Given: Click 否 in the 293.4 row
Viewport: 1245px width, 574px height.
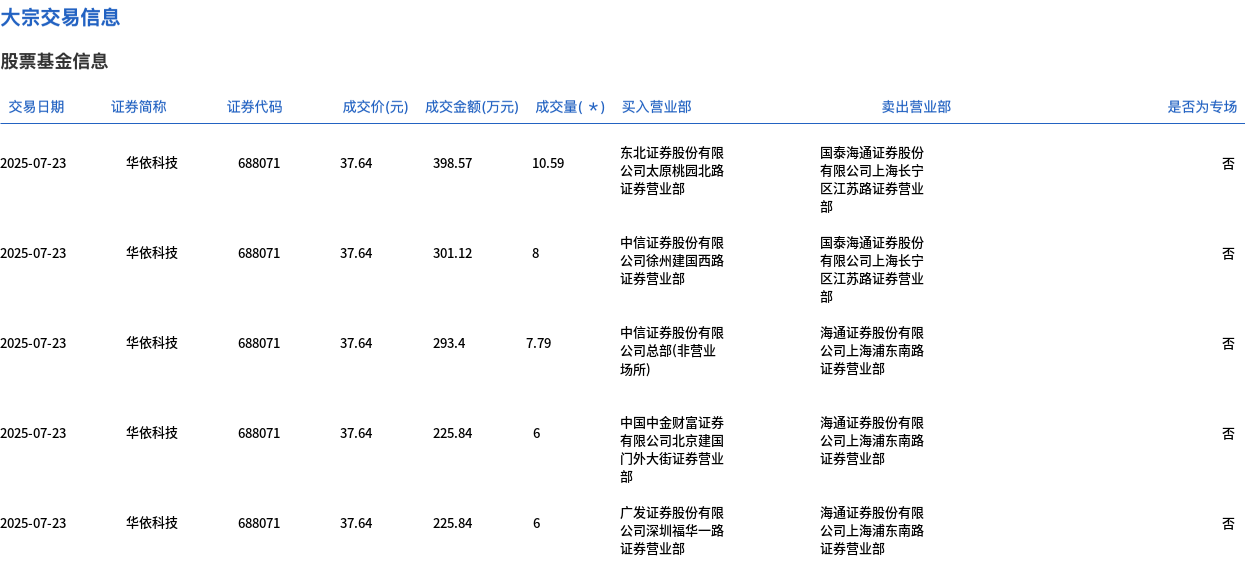Looking at the screenshot, I should 1228,343.
